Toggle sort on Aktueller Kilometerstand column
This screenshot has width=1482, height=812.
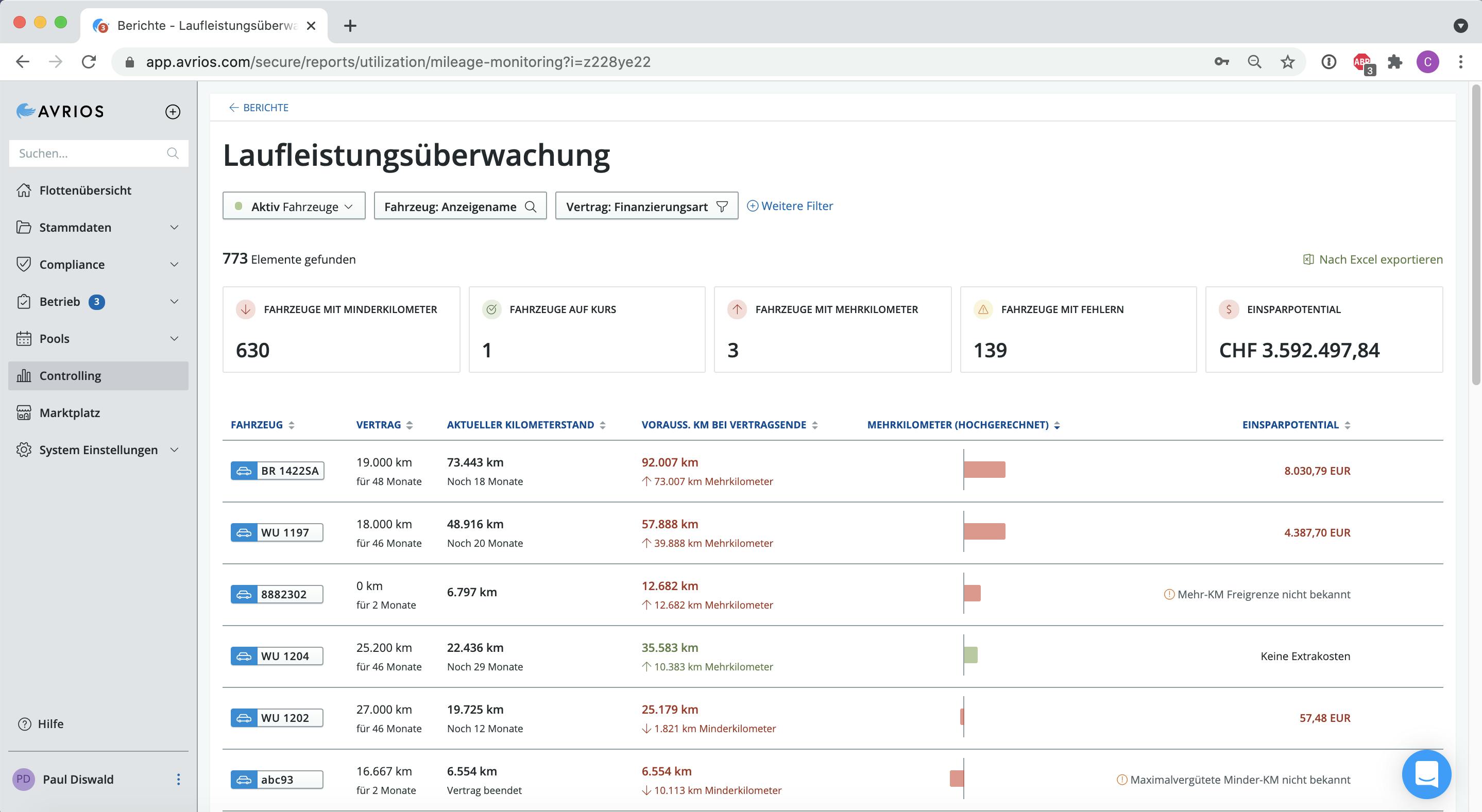[x=602, y=425]
